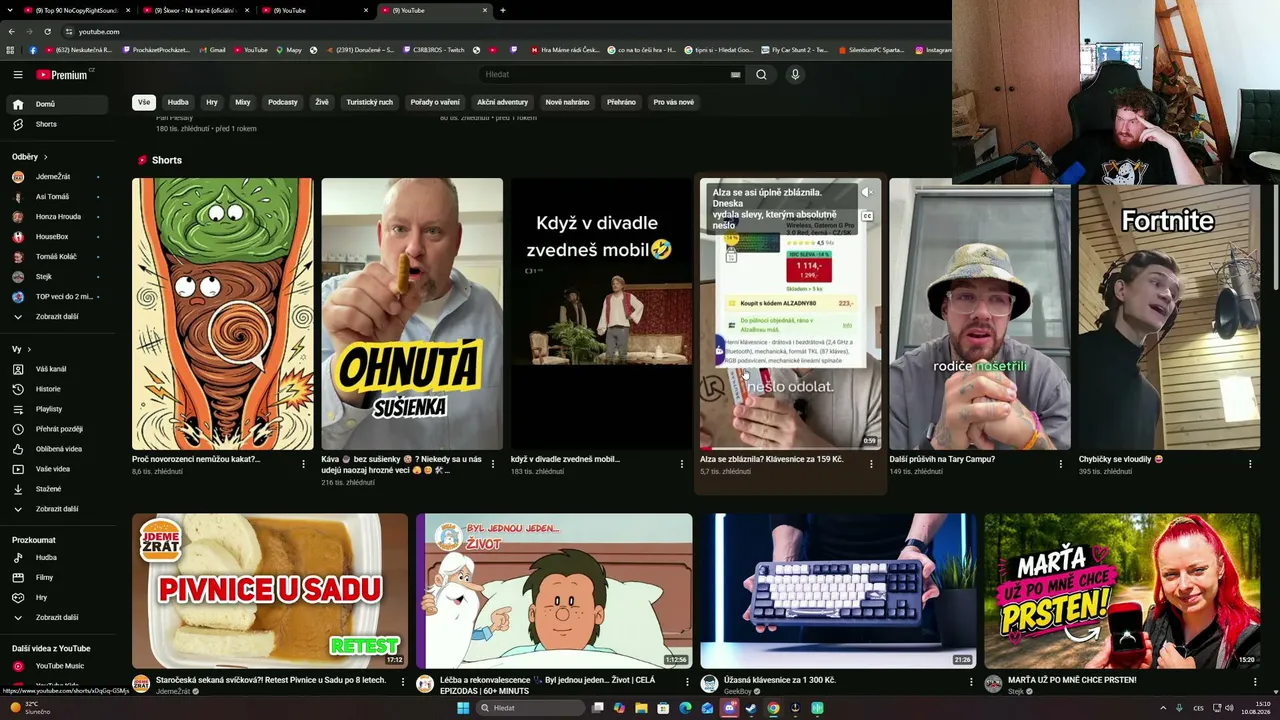Click Úžasná klávesnice za 1 300 Kč title
The width and height of the screenshot is (1280, 720).
point(780,680)
